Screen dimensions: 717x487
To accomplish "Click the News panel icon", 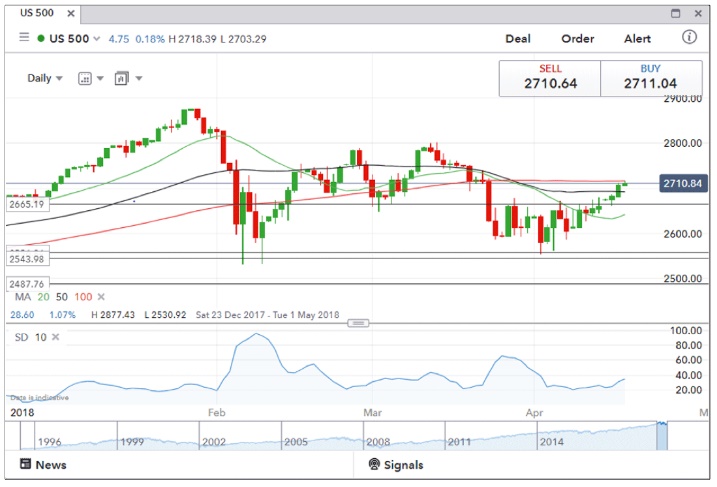I will pos(25,464).
